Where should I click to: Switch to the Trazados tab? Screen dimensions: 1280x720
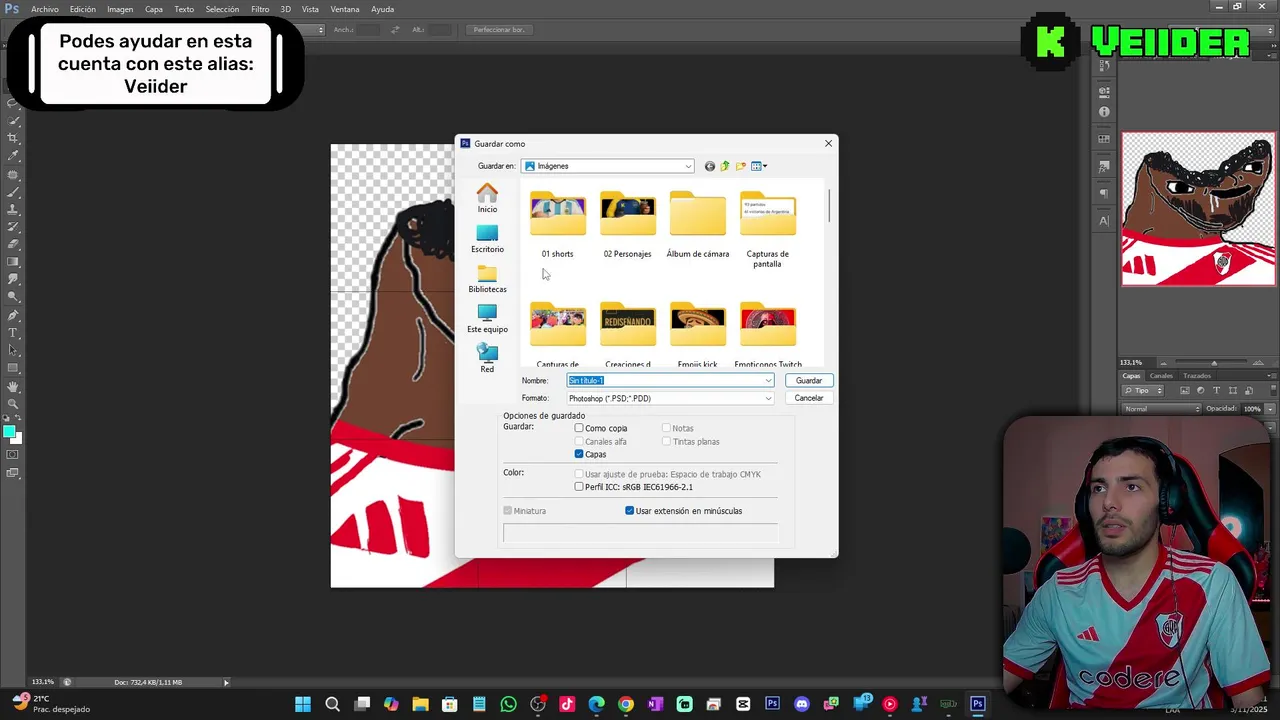pyautogui.click(x=1197, y=376)
